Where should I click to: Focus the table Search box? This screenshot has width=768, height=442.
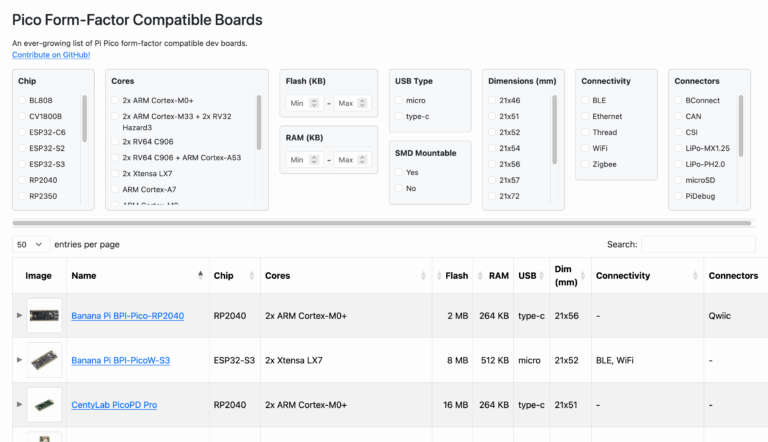[x=698, y=244]
